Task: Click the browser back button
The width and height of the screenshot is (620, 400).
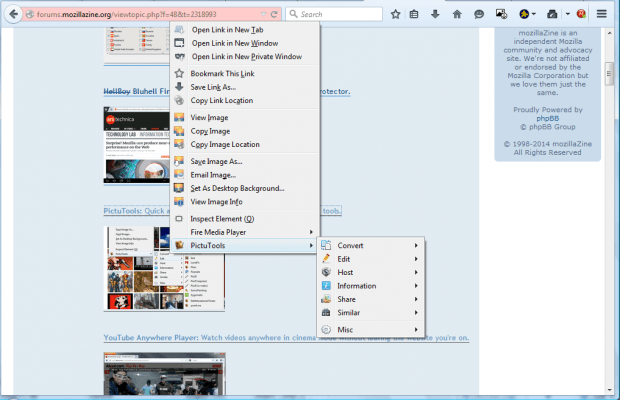Action: point(11,15)
